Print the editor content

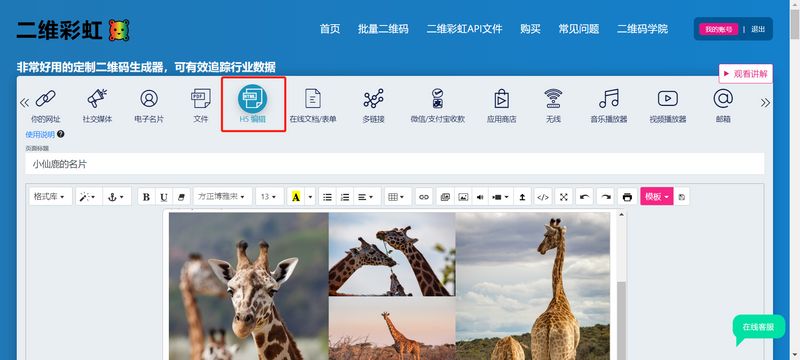[627, 196]
